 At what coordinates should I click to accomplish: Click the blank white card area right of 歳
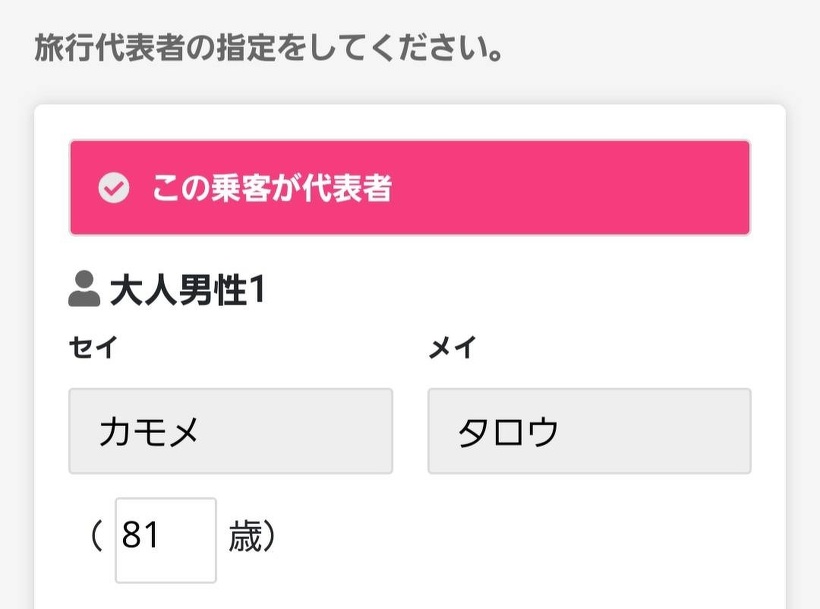pyautogui.click(x=520, y=540)
